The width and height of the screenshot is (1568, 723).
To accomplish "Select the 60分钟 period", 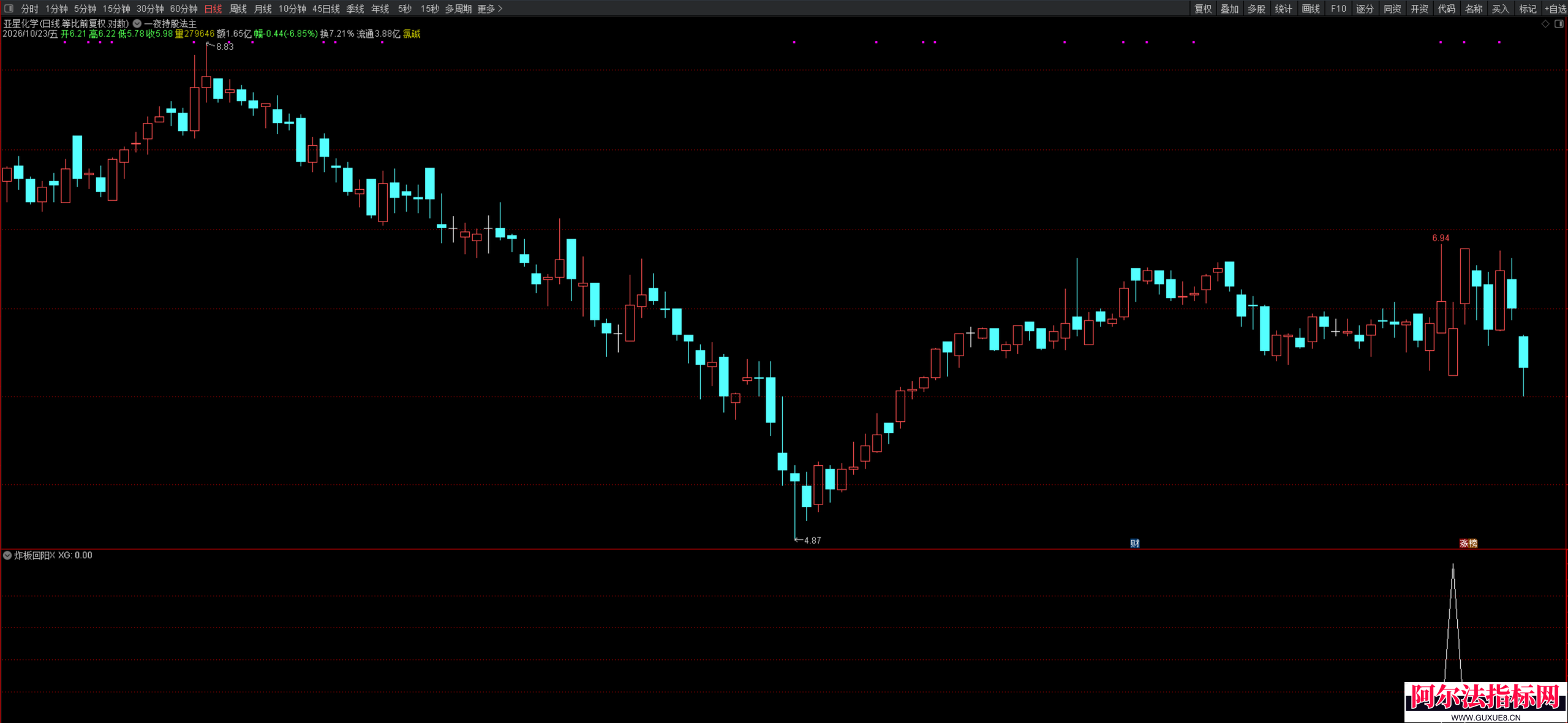I will pyautogui.click(x=184, y=9).
